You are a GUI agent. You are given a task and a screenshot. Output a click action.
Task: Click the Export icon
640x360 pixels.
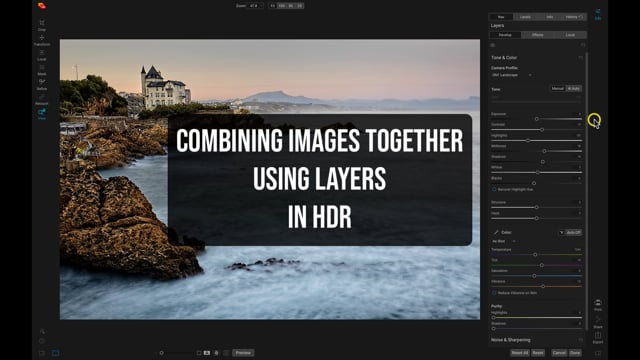pos(598,338)
